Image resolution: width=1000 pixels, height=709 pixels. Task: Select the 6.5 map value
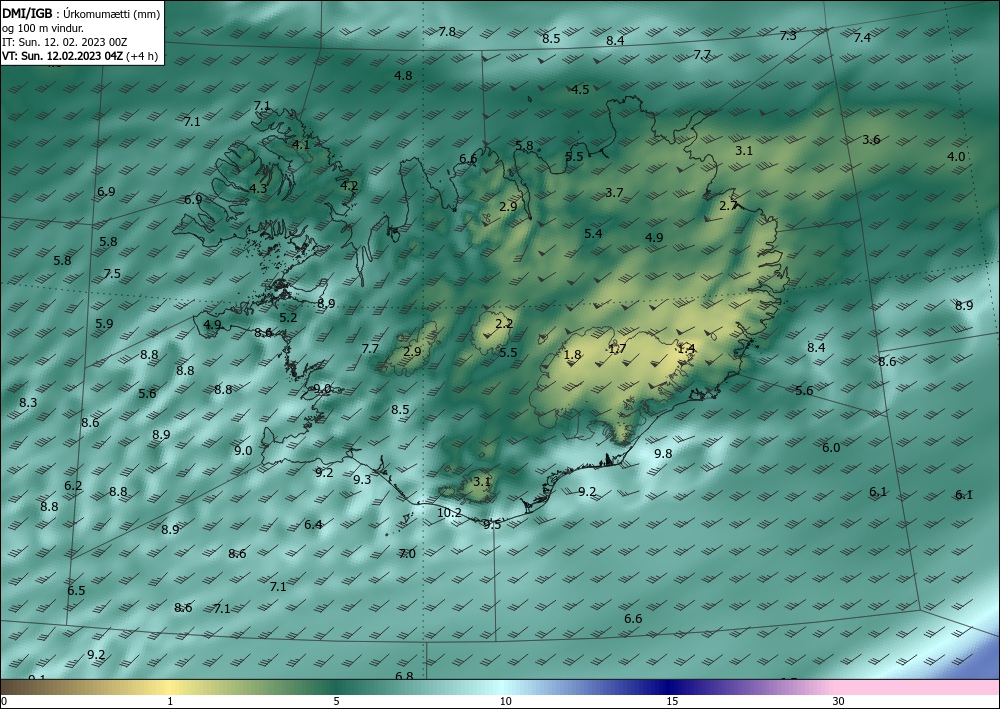click(x=76, y=590)
